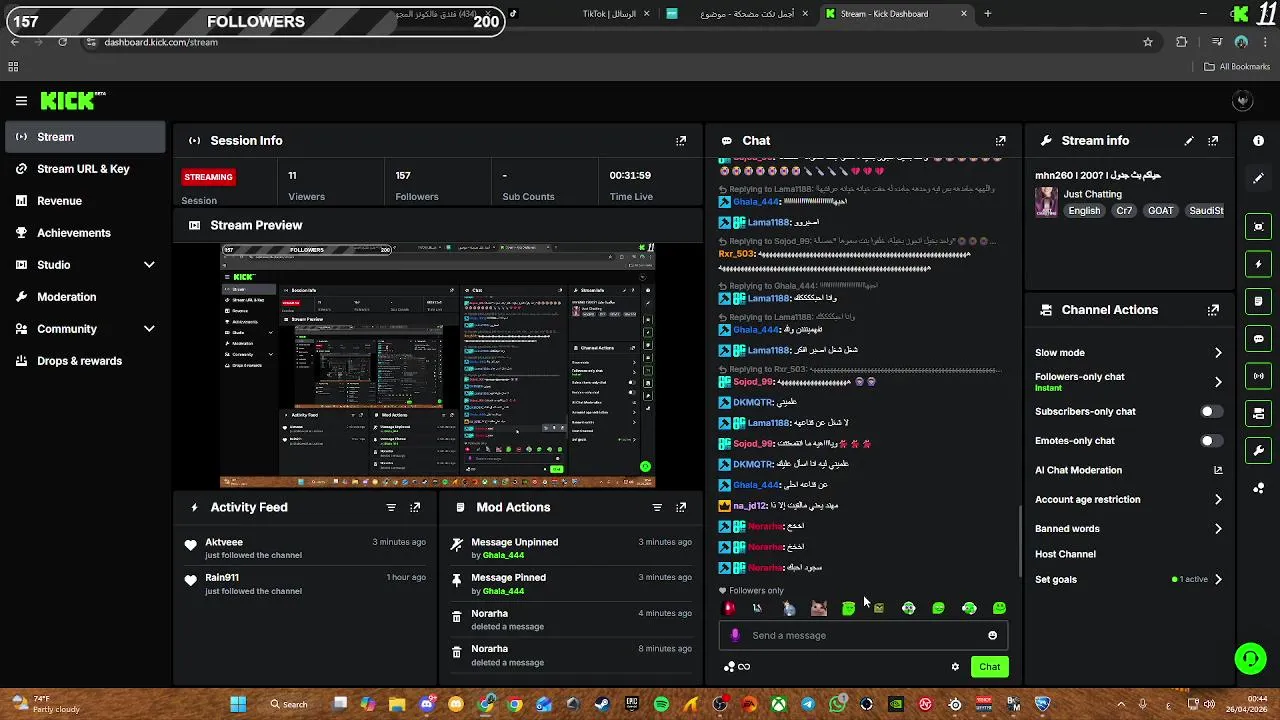
Task: Click the purple microphone icon in chat
Action: tap(736, 636)
